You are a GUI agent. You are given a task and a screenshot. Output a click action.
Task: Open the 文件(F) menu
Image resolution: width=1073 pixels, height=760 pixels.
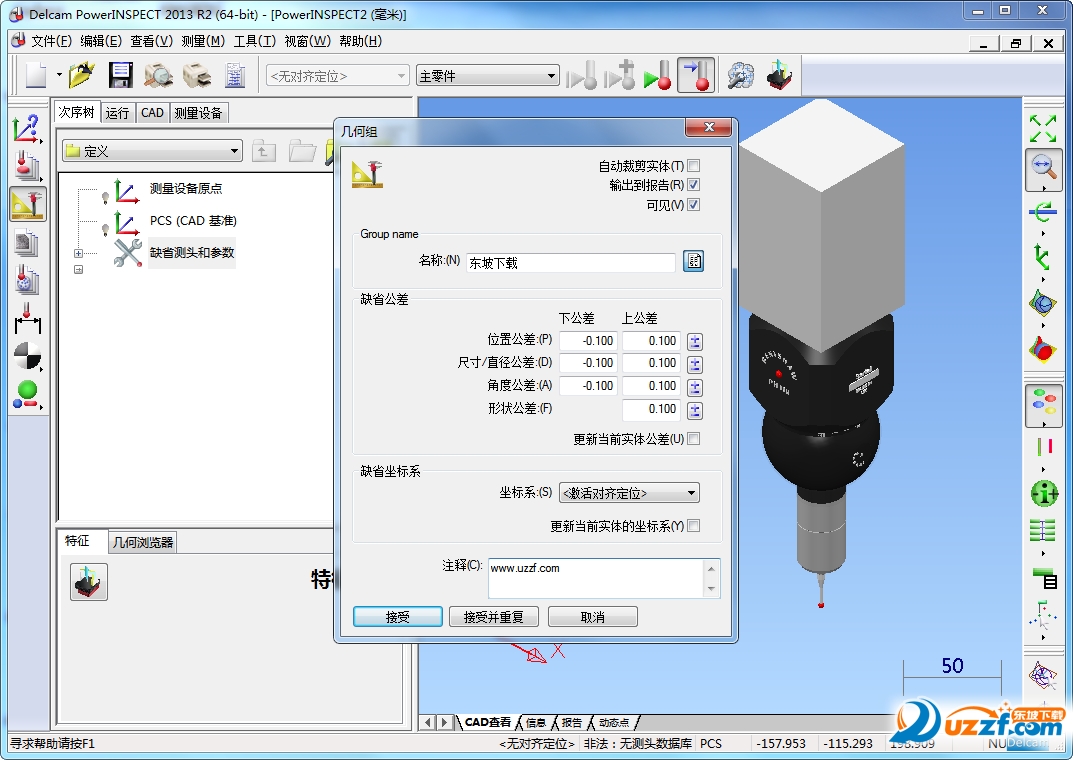pyautogui.click(x=51, y=41)
